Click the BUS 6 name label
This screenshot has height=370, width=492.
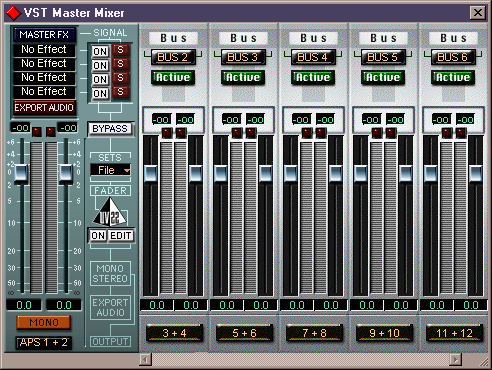coord(453,57)
